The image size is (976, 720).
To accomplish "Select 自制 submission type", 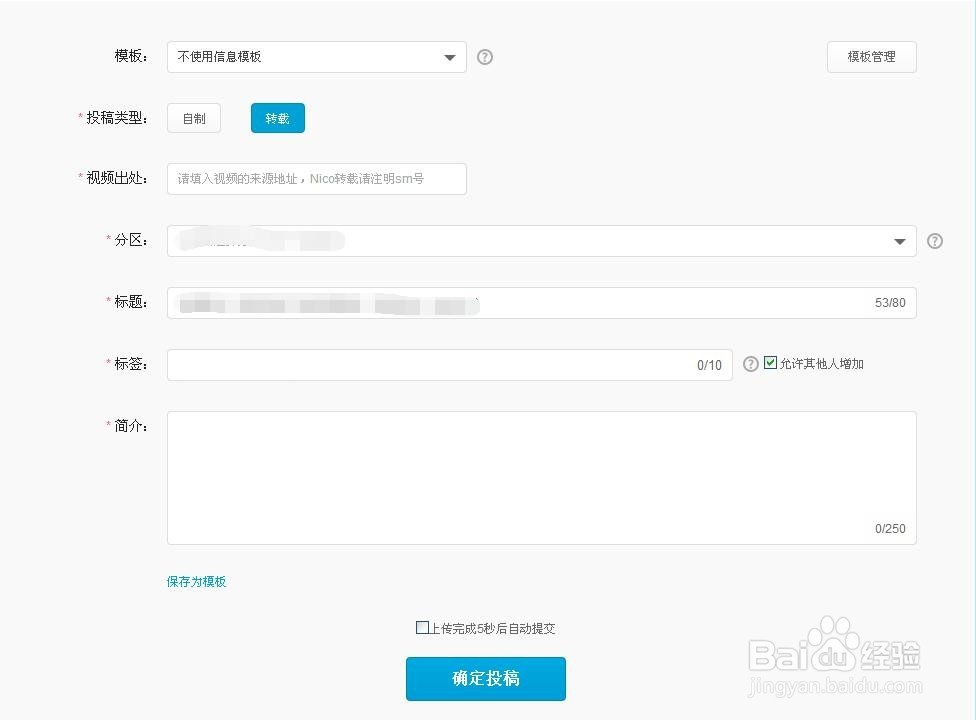I will (194, 118).
